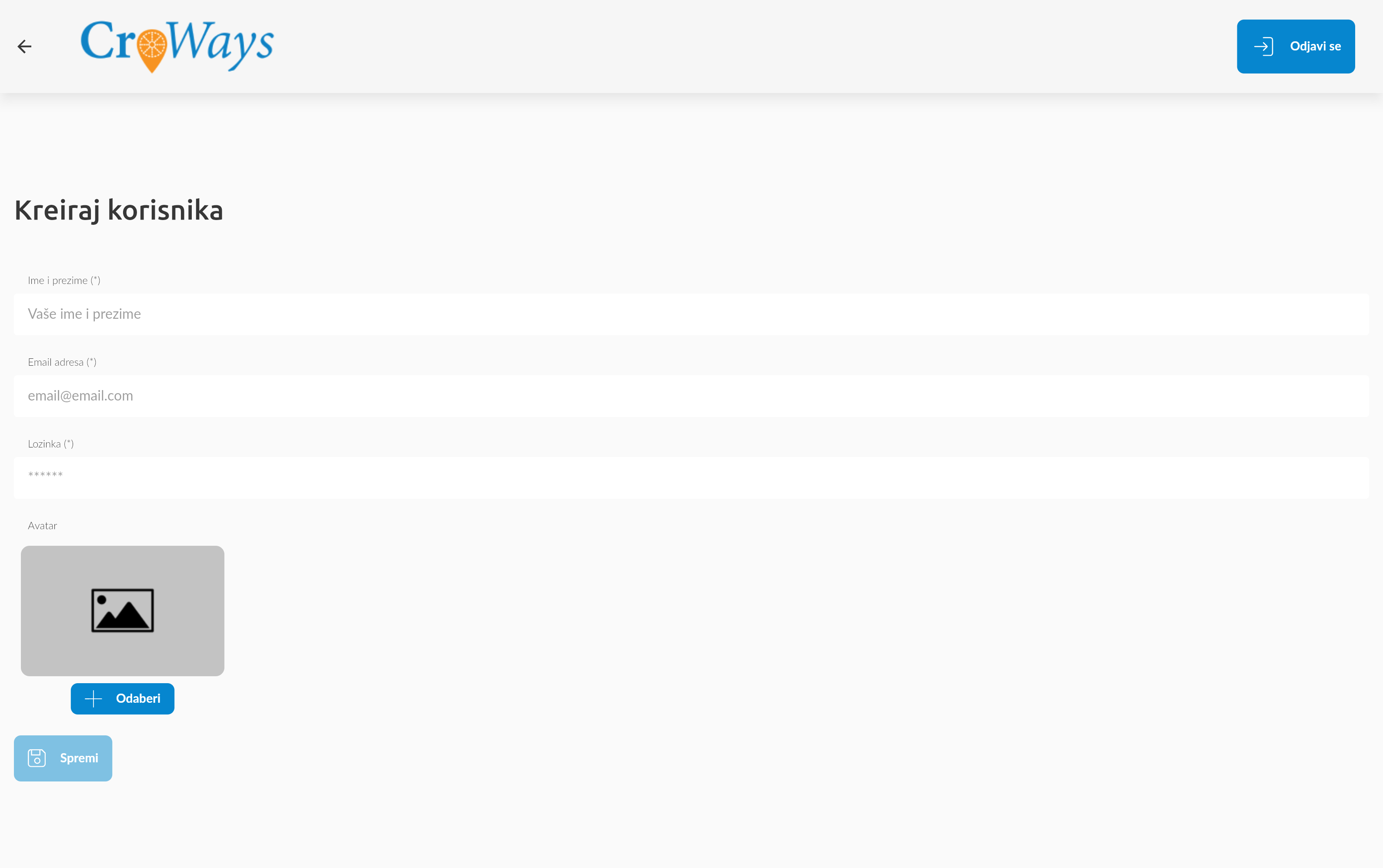Click the 'Kreiraj korisnika' heading

[119, 210]
